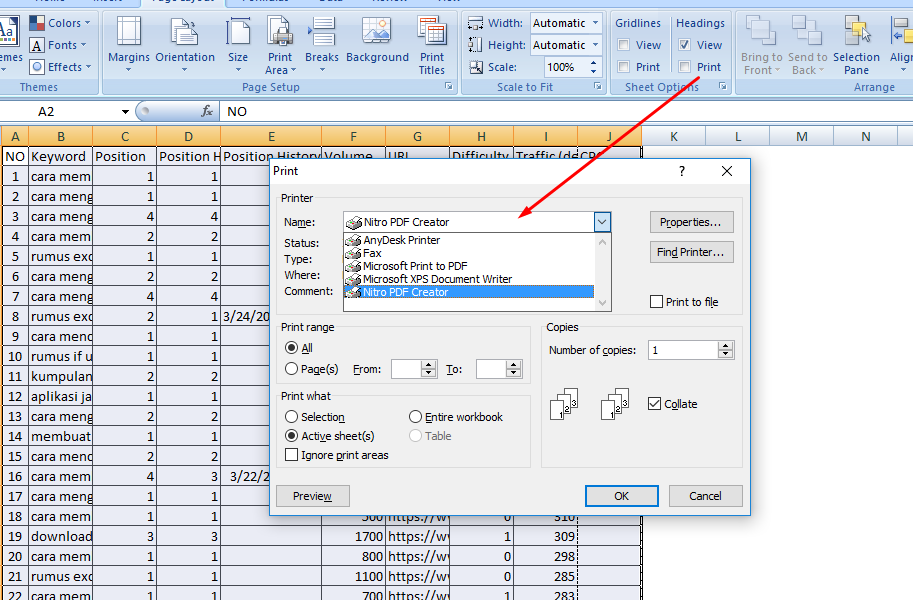Click the theme Colors icon
The height and width of the screenshot is (600, 913).
(x=37, y=23)
